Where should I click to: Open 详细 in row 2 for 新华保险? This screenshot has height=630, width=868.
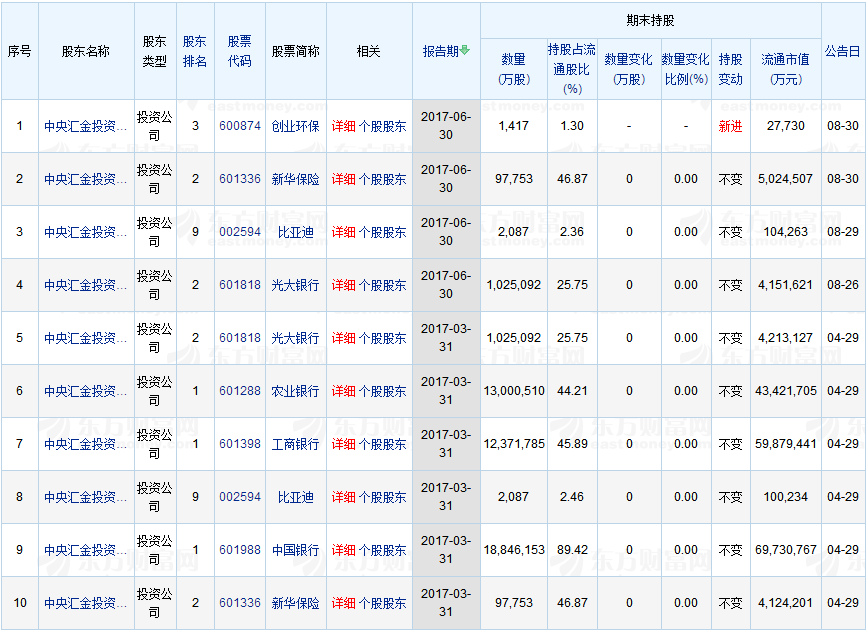(343, 179)
